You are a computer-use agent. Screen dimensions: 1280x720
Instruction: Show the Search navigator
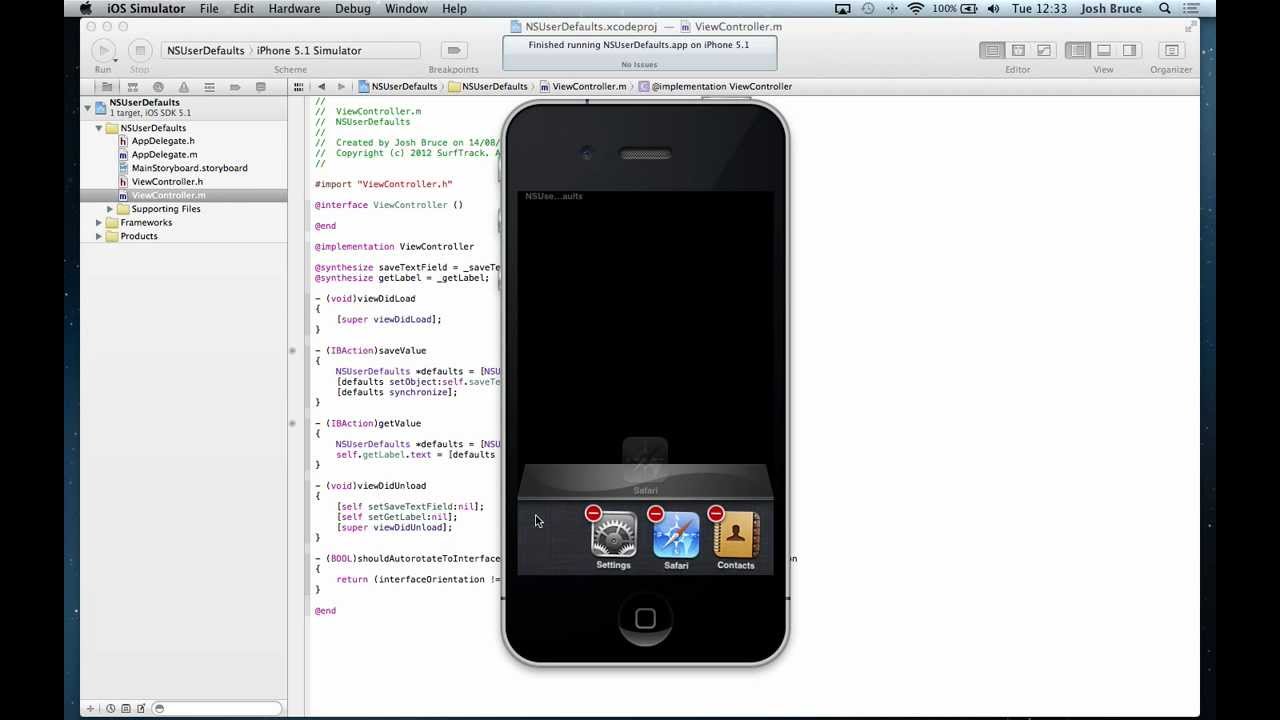(158, 87)
